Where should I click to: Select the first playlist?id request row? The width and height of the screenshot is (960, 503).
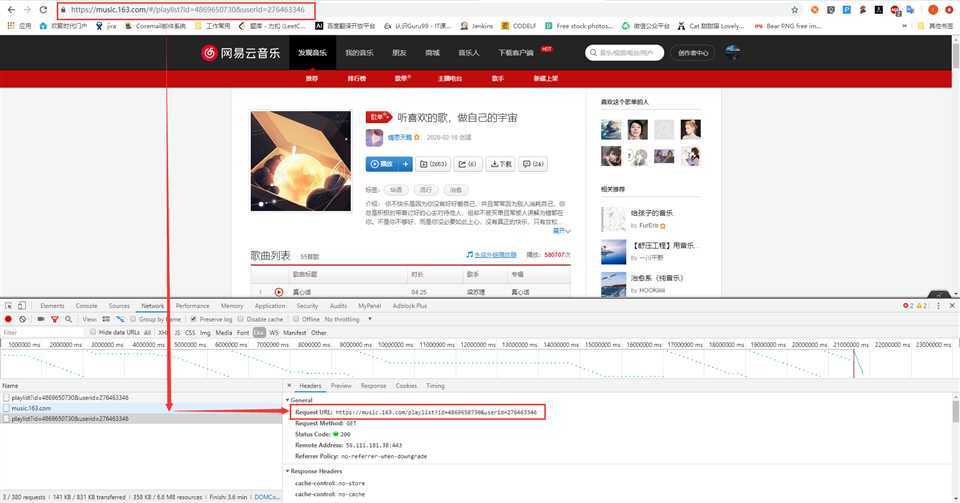coord(142,397)
